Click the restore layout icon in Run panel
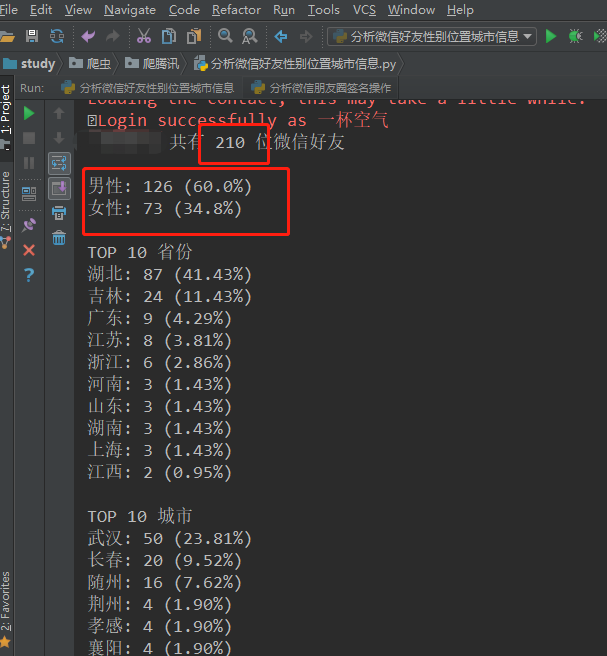The image size is (607, 656). click(29, 193)
